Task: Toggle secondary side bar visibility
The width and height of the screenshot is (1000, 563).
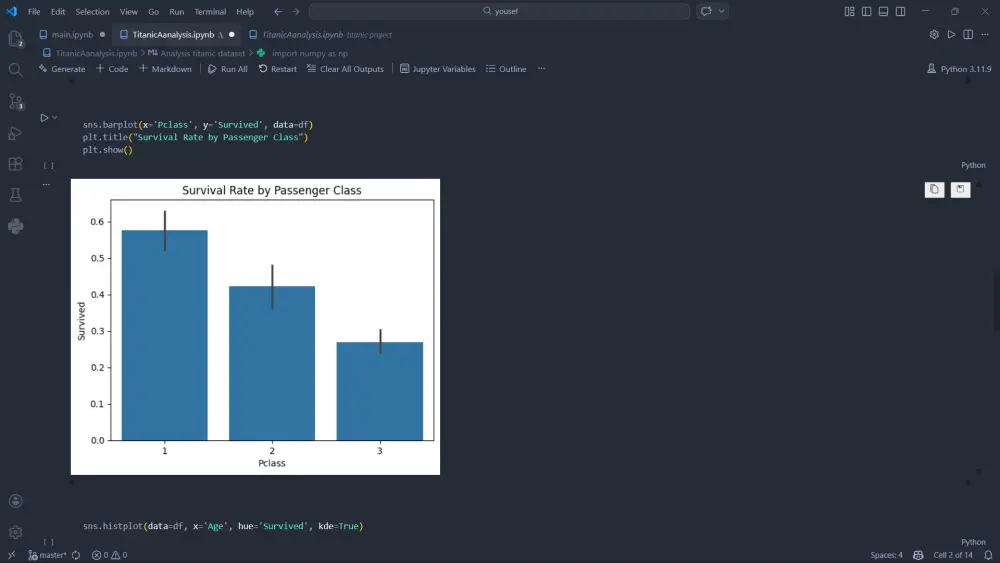Action: click(x=901, y=11)
